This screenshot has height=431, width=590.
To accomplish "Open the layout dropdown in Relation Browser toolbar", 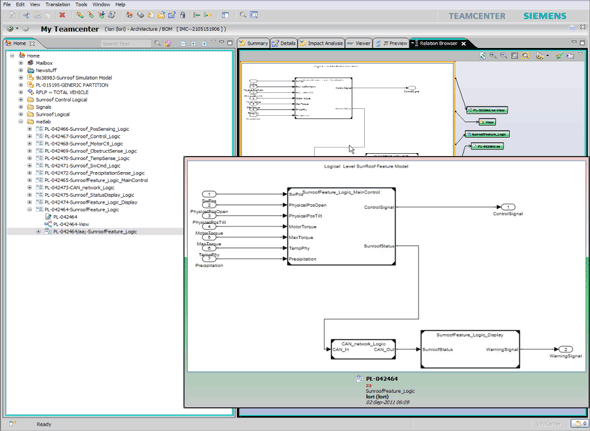I will [547, 56].
